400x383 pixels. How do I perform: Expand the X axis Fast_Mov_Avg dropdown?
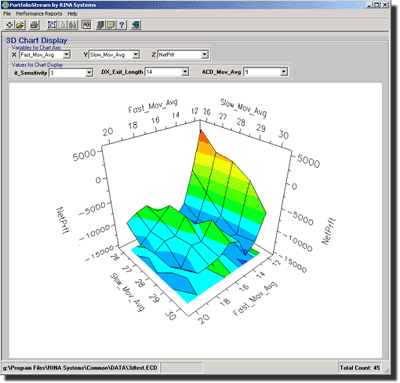pos(66,54)
